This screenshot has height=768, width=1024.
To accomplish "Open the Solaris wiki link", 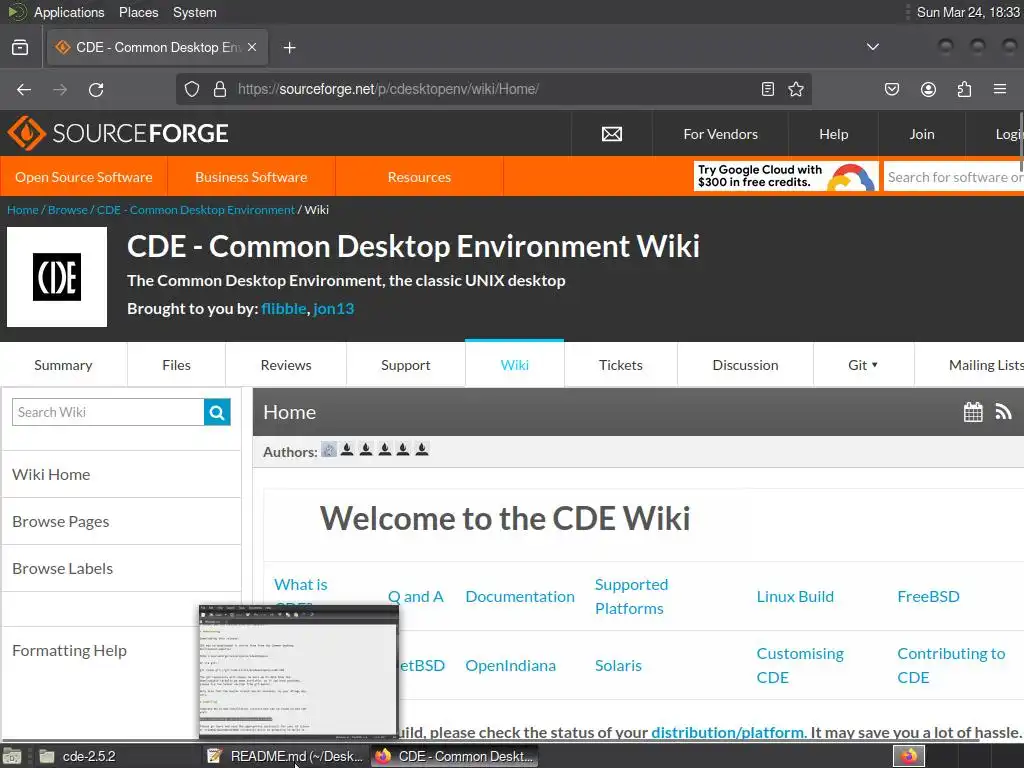I will pos(618,665).
